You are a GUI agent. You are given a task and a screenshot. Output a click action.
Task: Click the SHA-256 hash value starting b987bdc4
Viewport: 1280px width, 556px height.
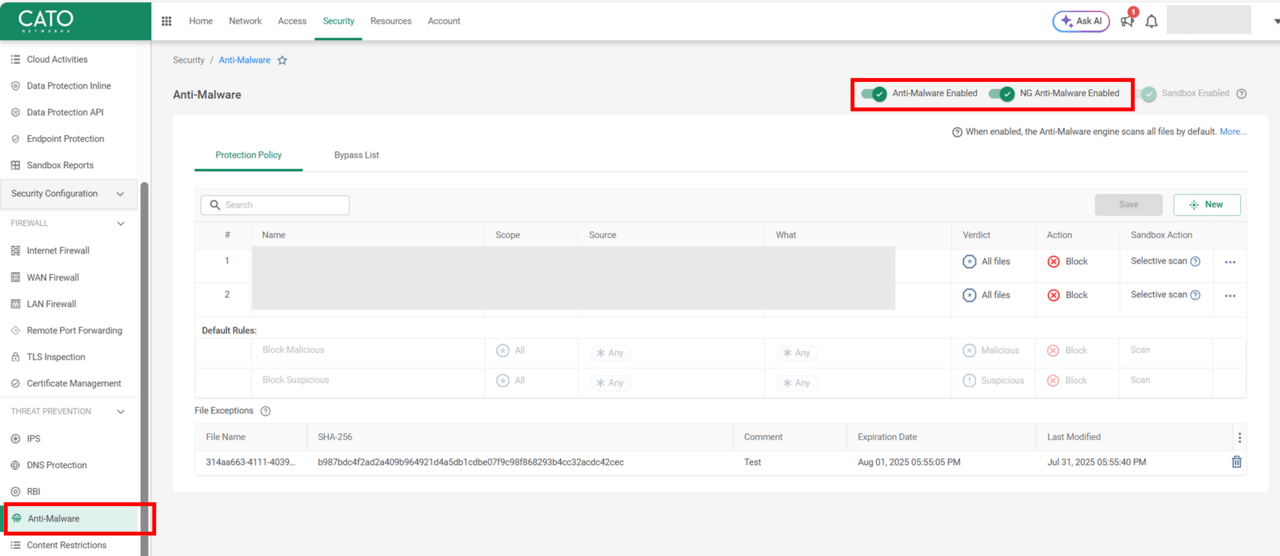click(x=470, y=463)
